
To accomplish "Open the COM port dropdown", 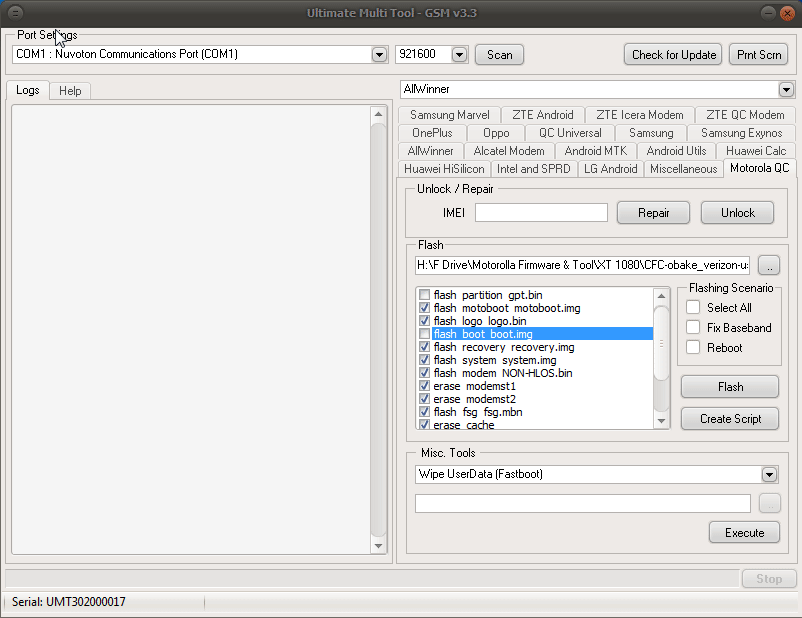I will point(379,54).
